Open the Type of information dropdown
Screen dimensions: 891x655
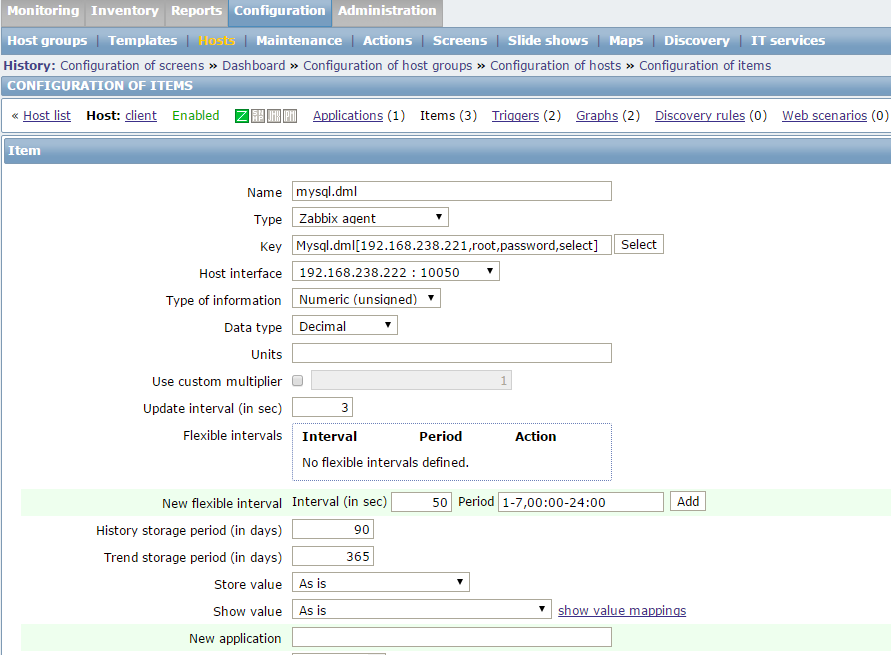[366, 299]
